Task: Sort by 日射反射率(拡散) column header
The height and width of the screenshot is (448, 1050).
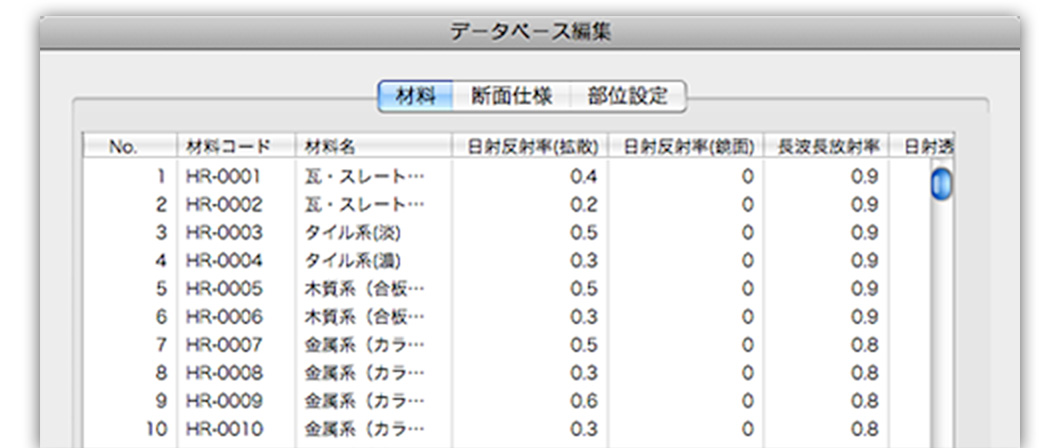Action: [x=530, y=146]
